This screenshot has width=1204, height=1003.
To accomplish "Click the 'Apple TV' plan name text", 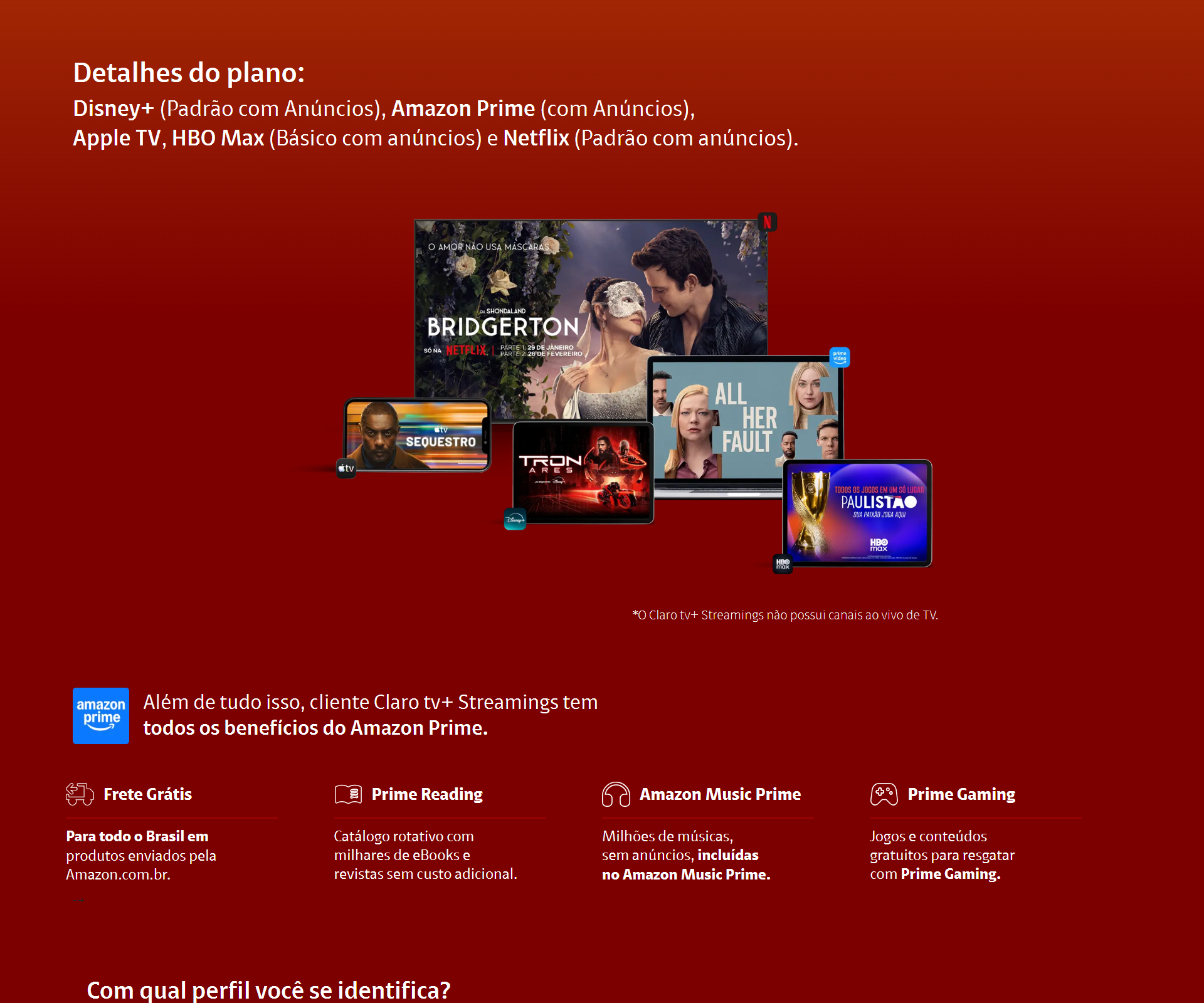I will [x=117, y=138].
